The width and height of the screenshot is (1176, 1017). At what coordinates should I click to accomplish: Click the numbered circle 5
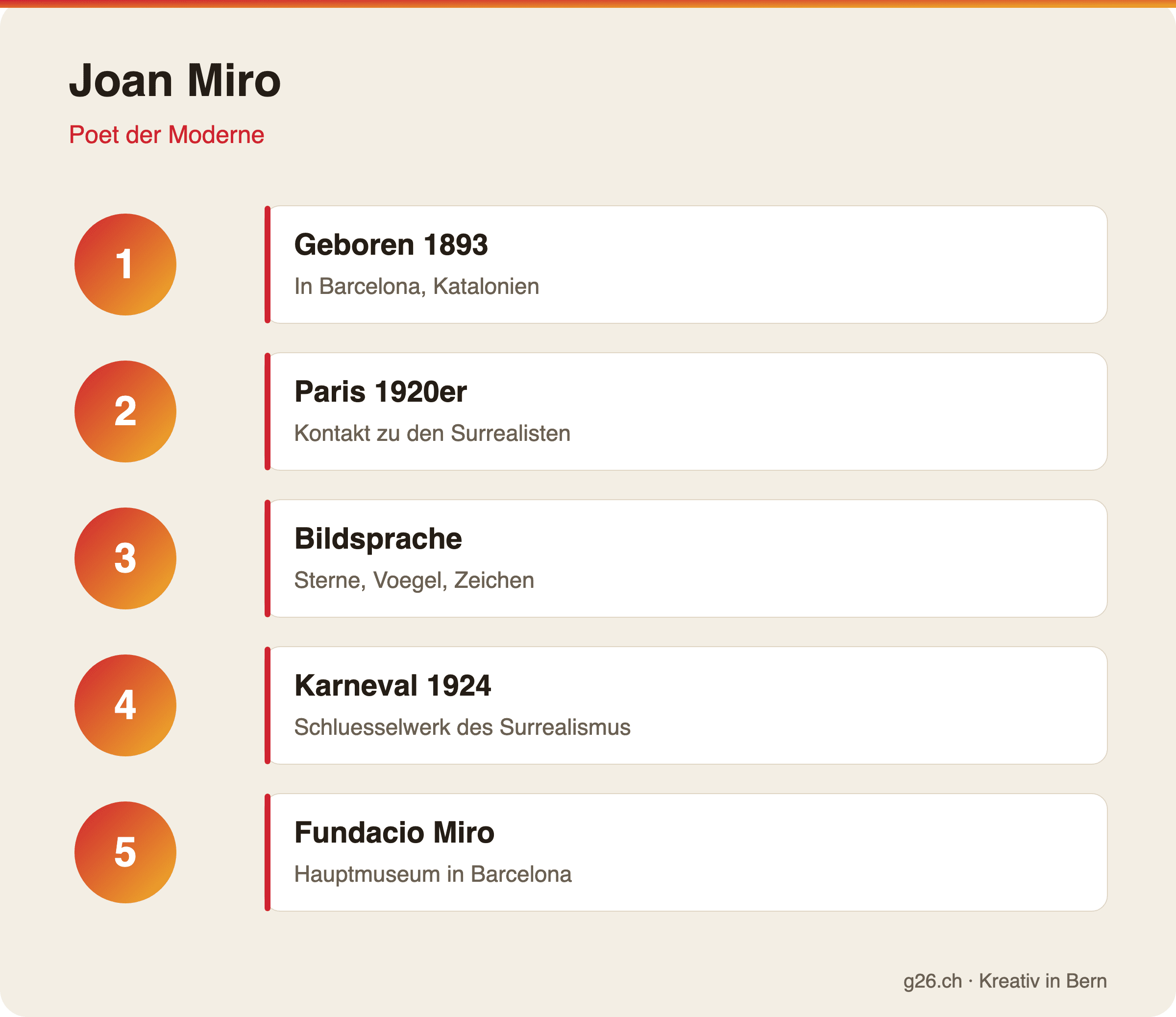pos(125,852)
